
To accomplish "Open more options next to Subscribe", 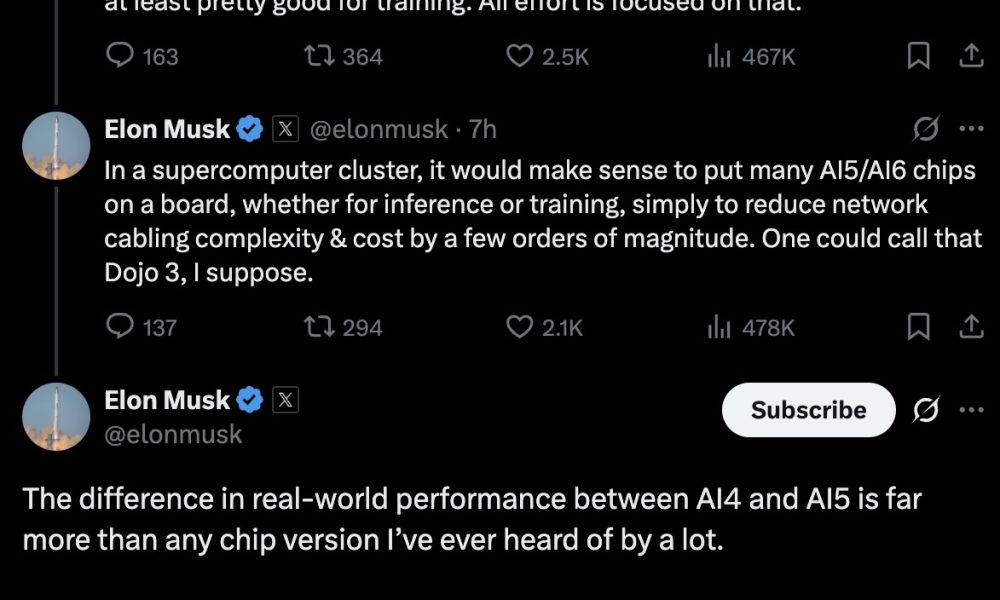I will pos(971,410).
